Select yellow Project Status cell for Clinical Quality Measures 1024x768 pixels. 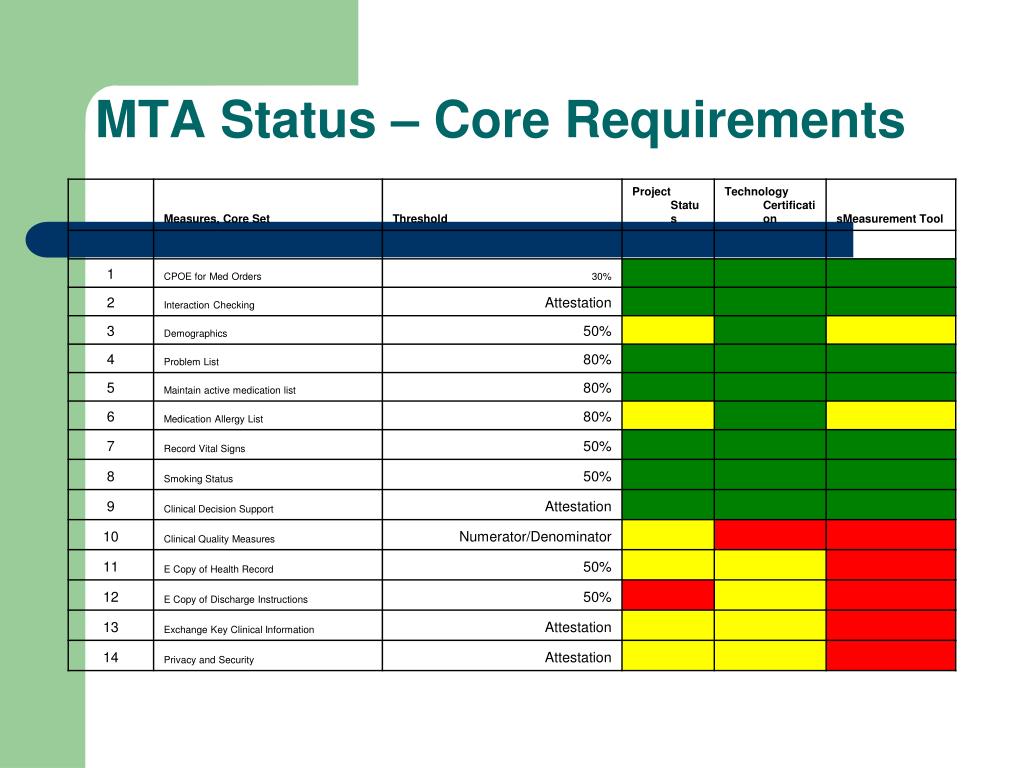668,536
